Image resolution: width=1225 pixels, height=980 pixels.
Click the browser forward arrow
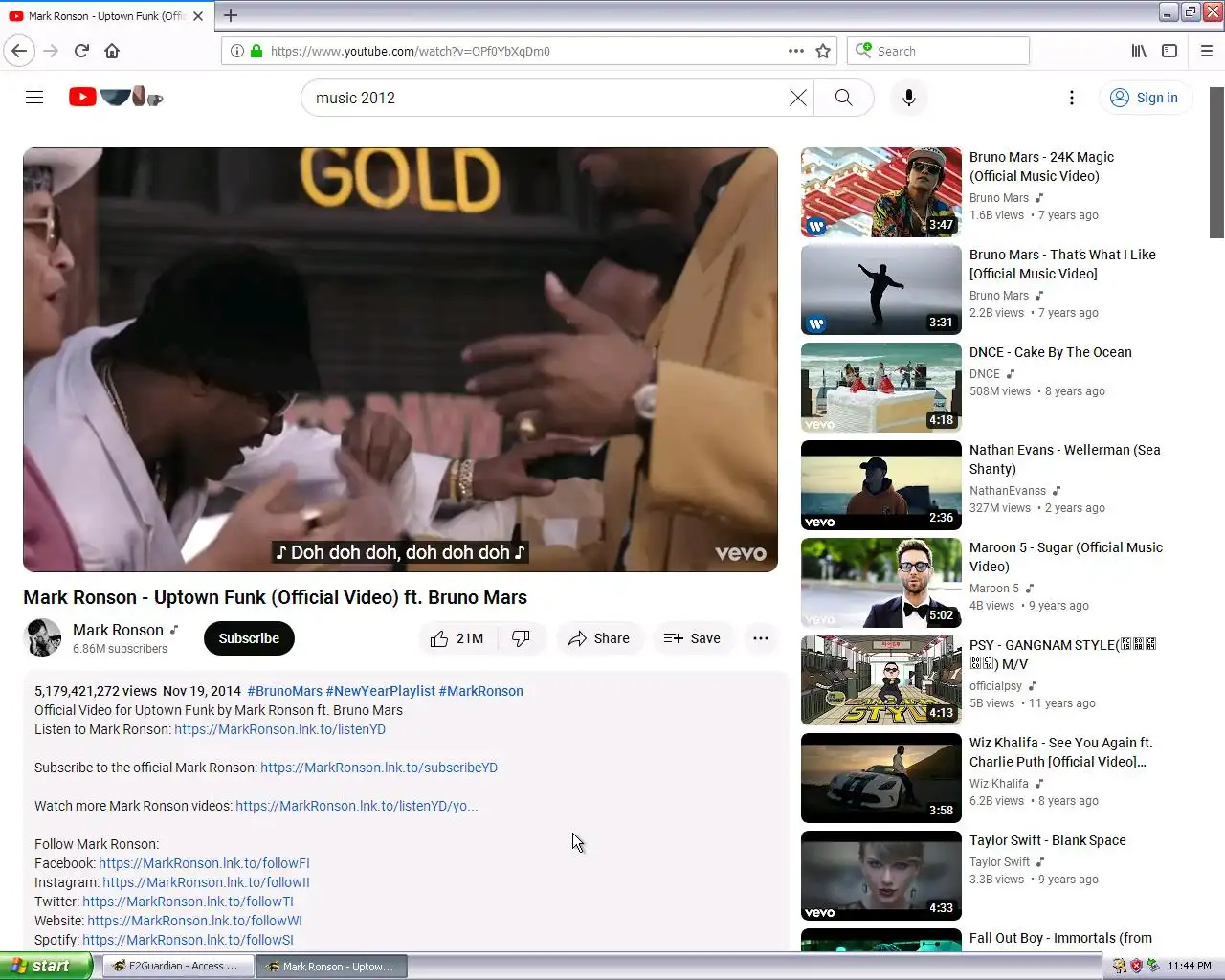pos(52,51)
